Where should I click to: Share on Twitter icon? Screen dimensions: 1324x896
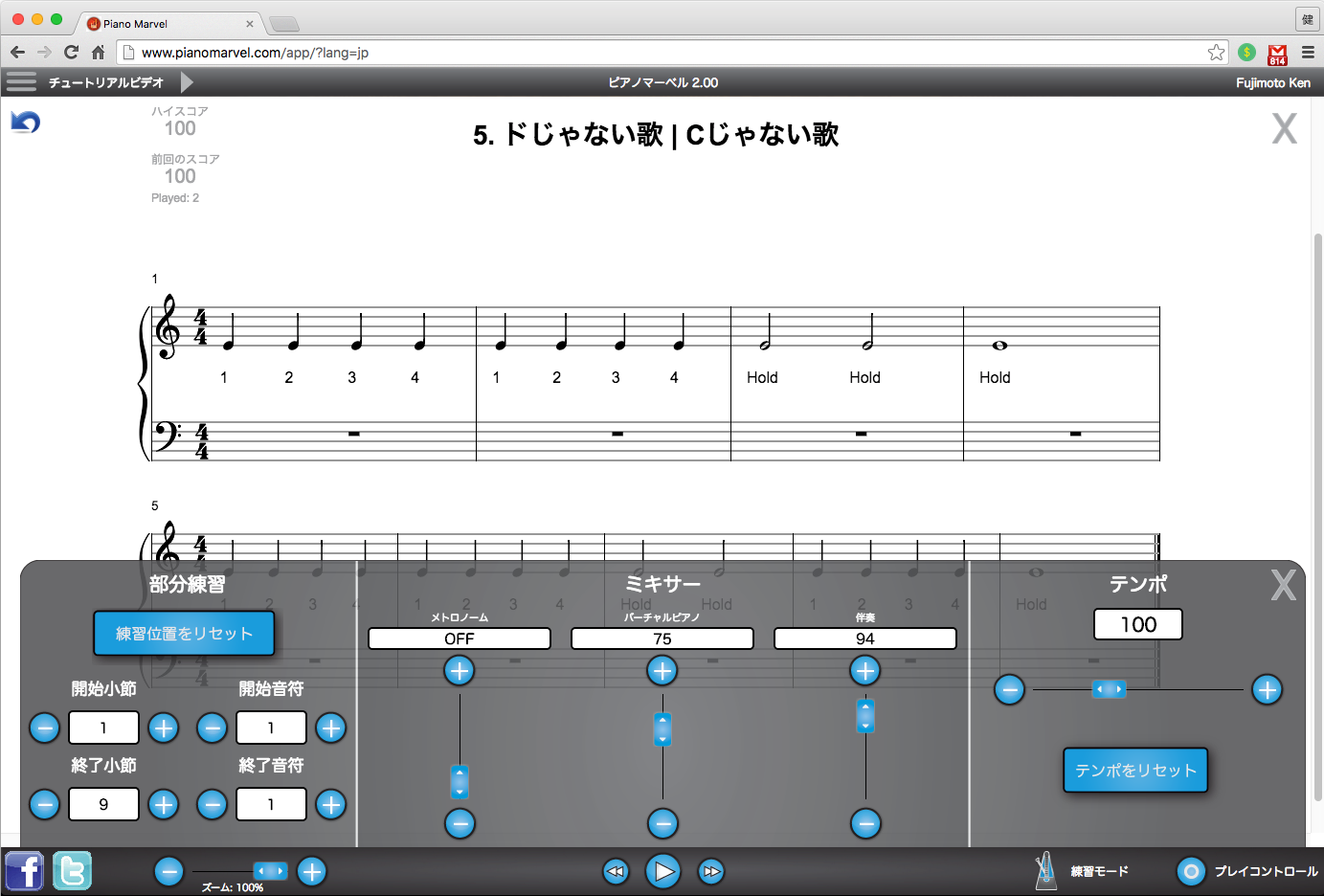click(72, 871)
